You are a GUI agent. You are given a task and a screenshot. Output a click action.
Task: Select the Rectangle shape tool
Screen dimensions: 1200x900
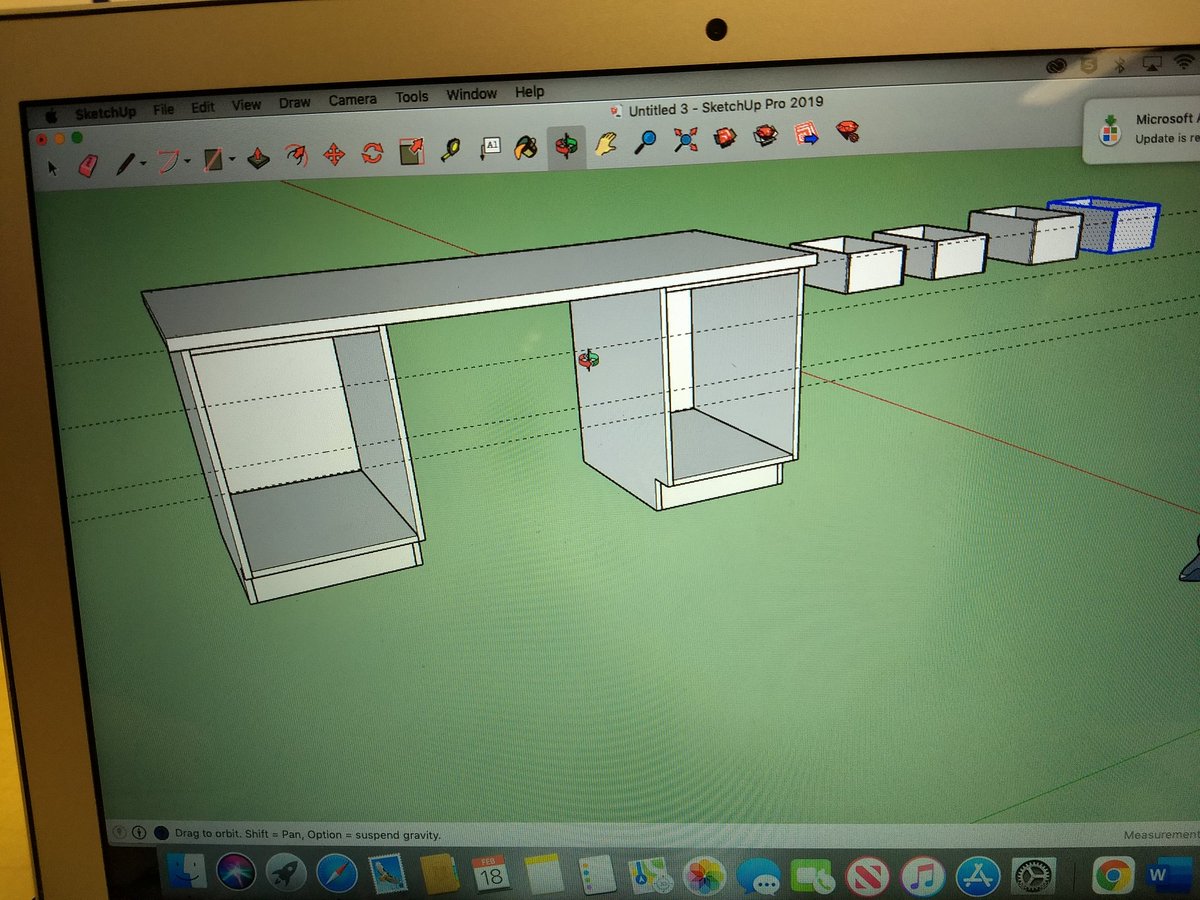tap(212, 160)
